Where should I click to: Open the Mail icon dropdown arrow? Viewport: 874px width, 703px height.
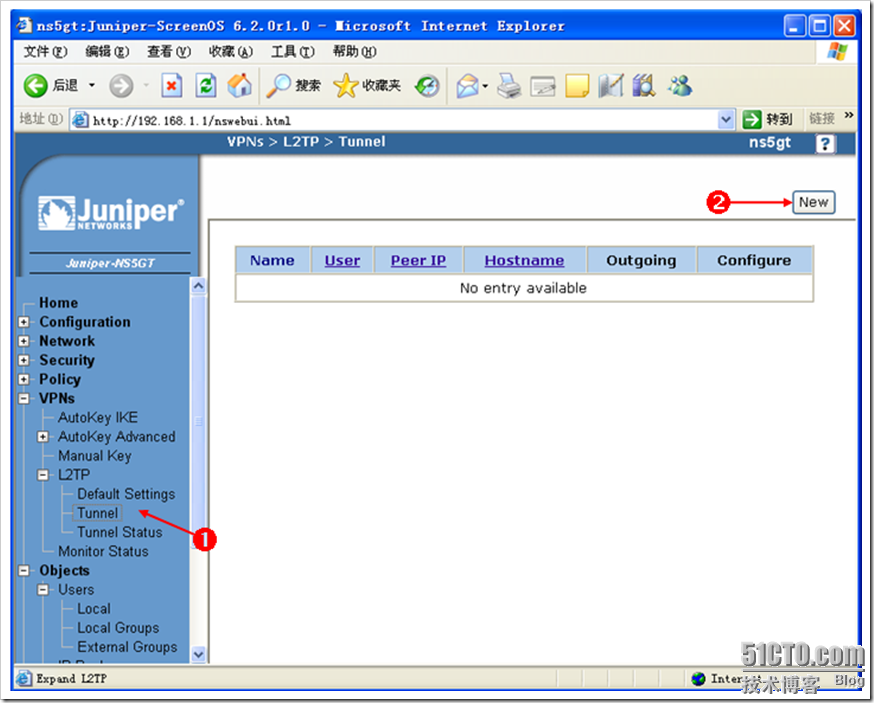(485, 86)
